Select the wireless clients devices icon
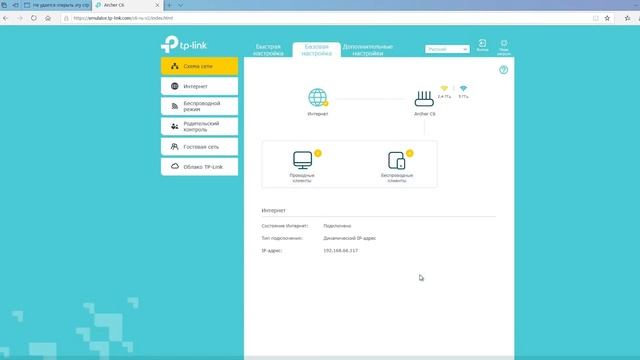The height and width of the screenshot is (360, 640). click(396, 160)
